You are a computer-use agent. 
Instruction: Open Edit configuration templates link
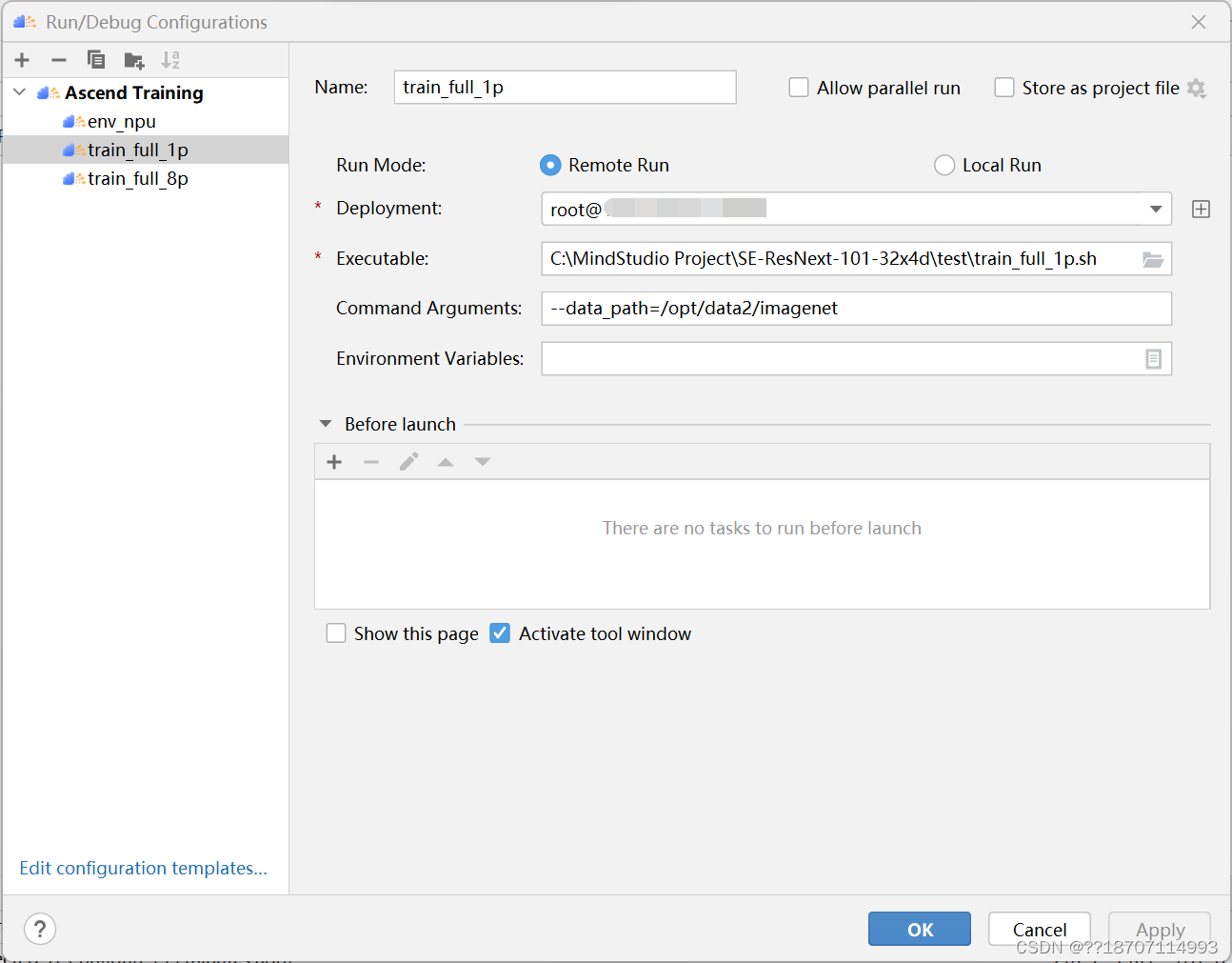point(144,868)
